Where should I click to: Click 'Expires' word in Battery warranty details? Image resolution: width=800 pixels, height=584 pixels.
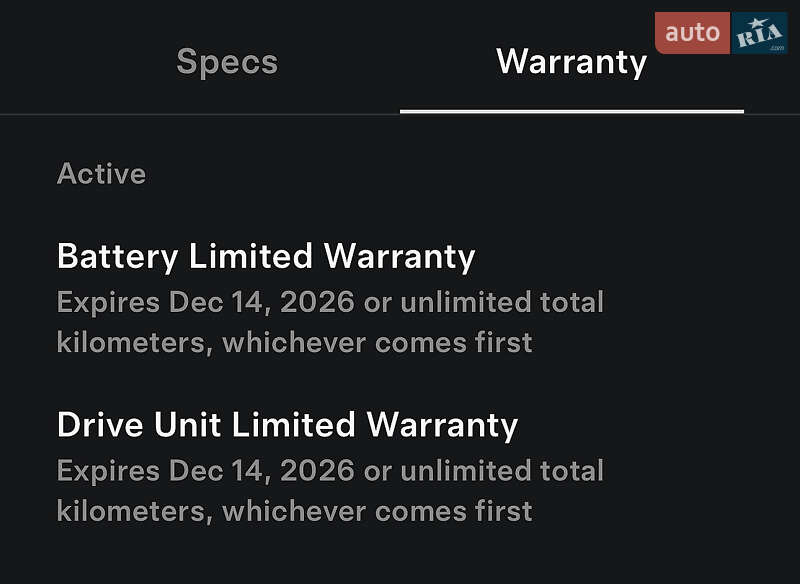pyautogui.click(x=108, y=302)
